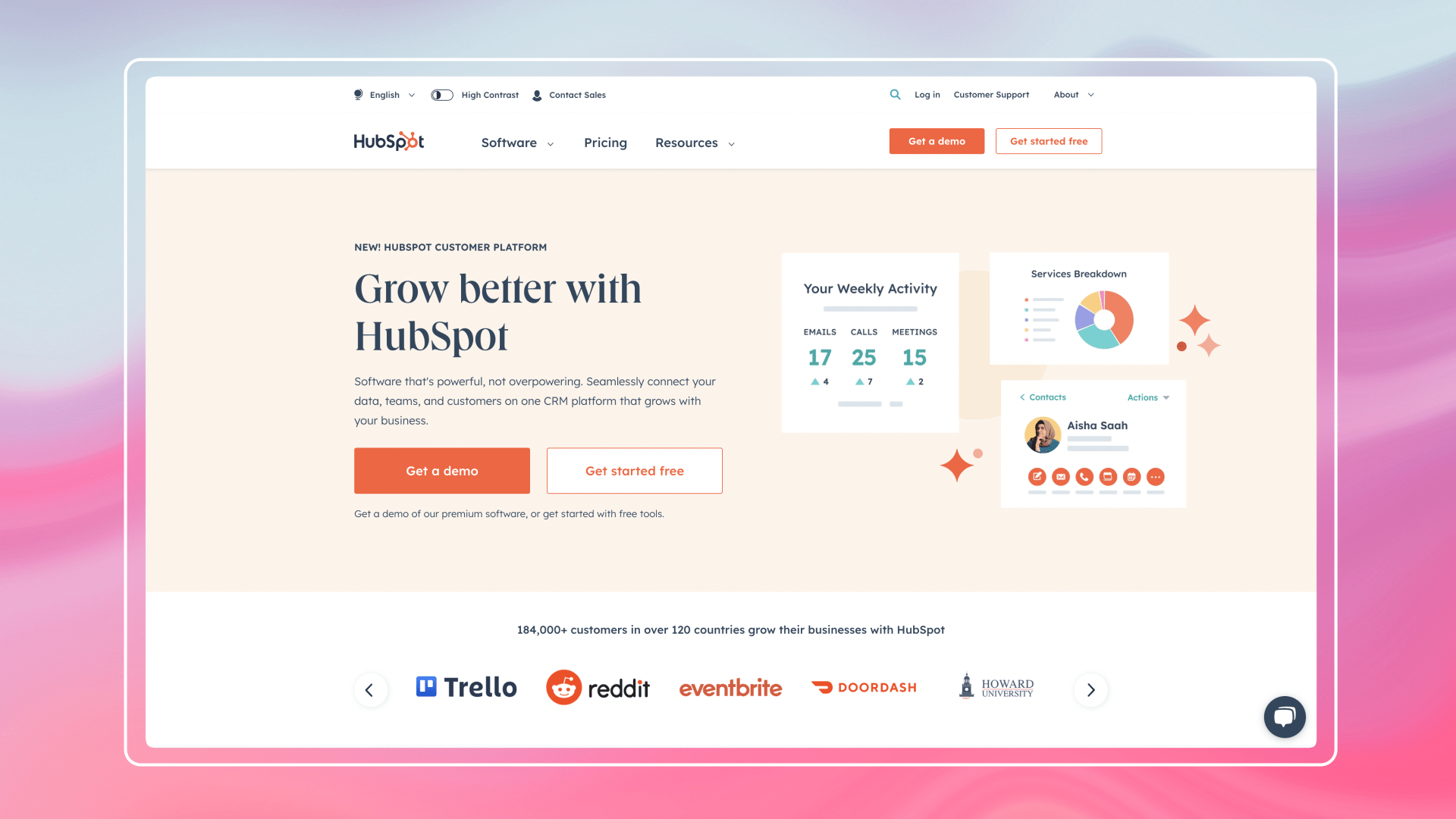
Task: Toggle the High Contrast accessibility switch
Action: click(441, 94)
